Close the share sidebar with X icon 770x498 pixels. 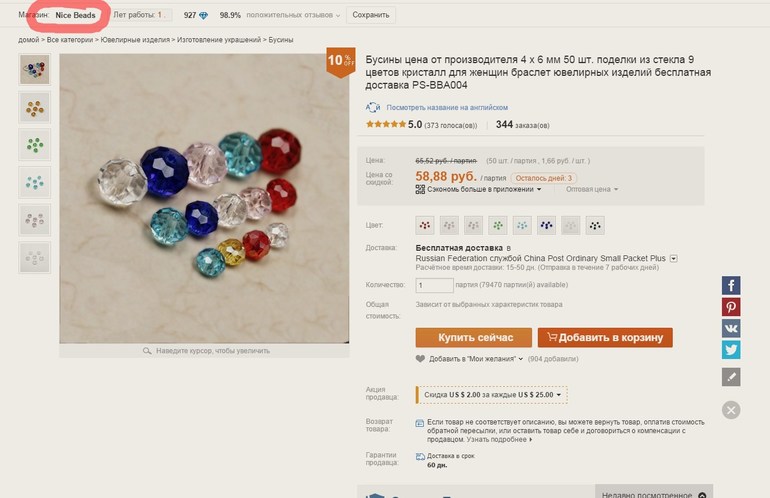[732, 409]
